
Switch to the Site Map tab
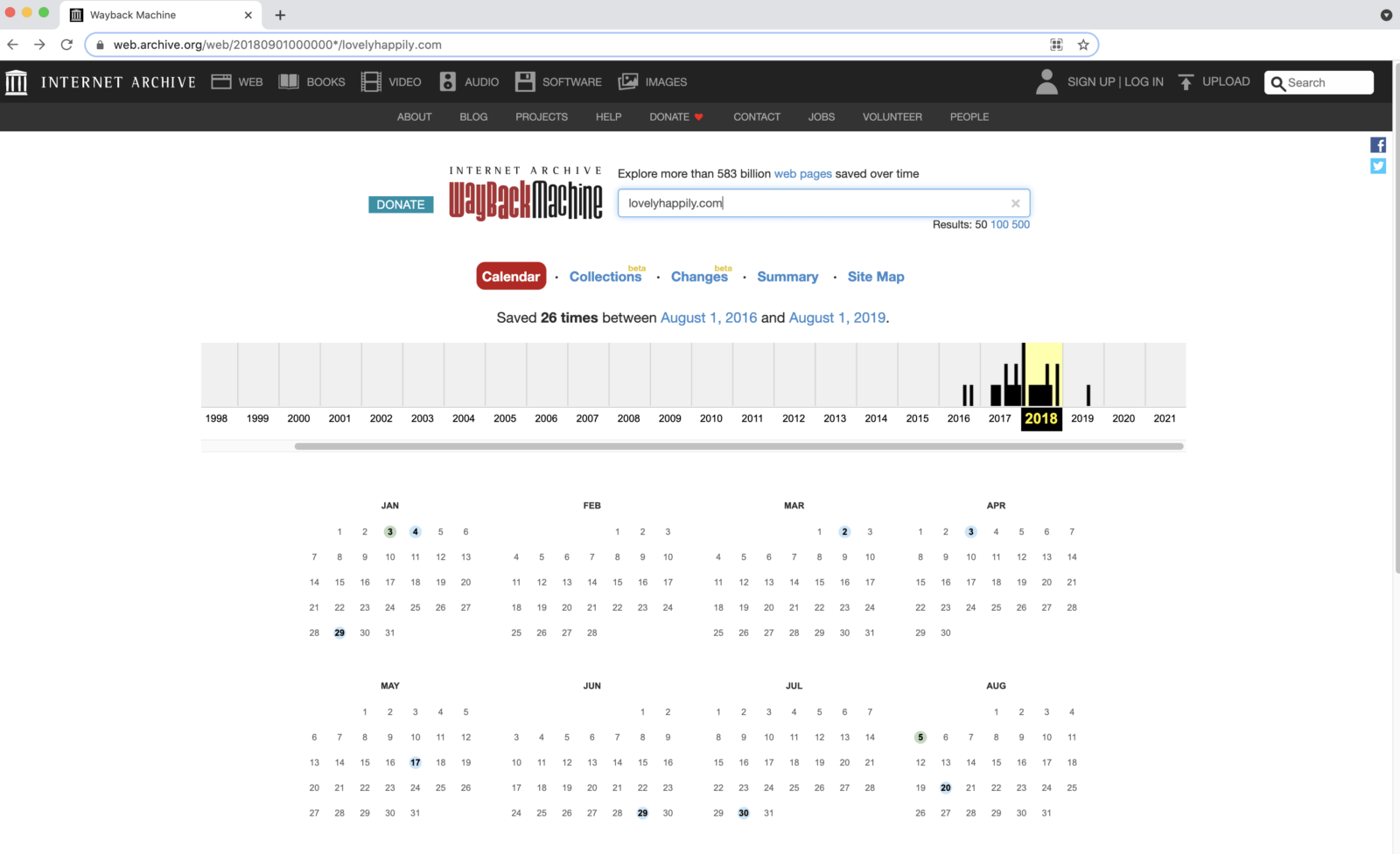pyautogui.click(x=876, y=276)
